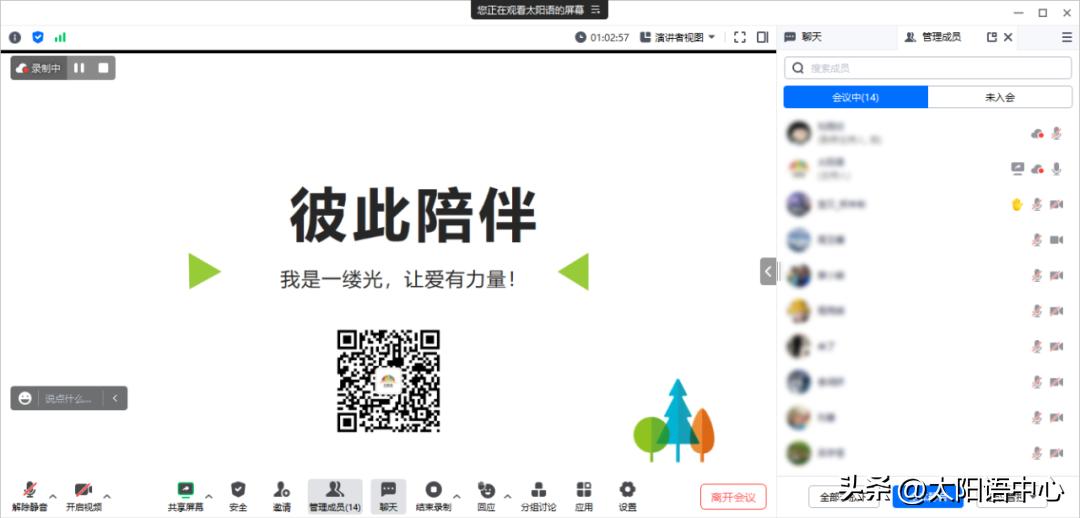The width and height of the screenshot is (1080, 518).
Task: Close the members side panel
Action: (1008, 37)
